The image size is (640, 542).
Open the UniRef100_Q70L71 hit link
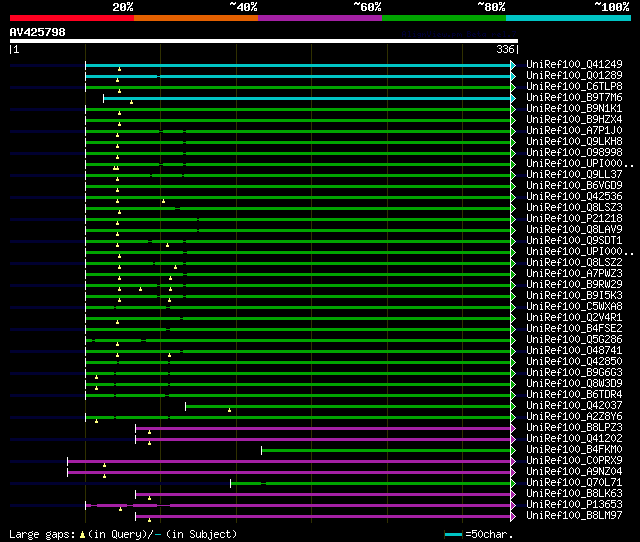click(573, 483)
